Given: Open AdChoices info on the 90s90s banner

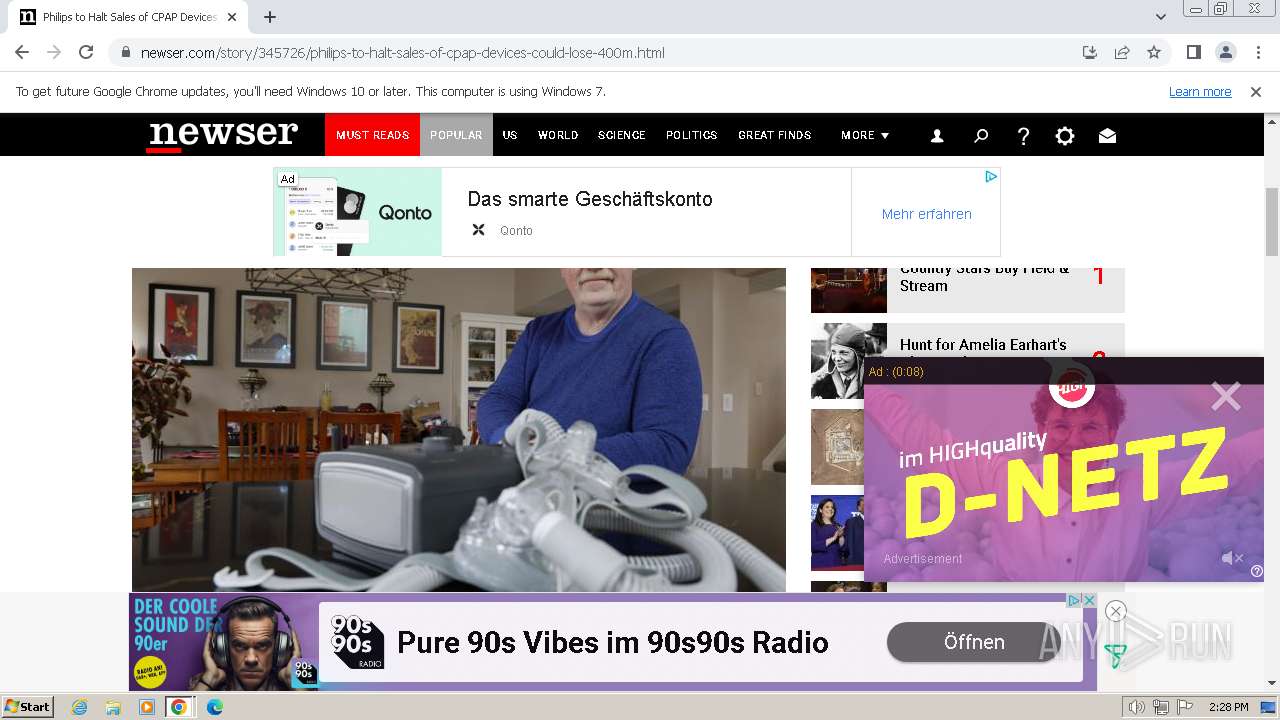Looking at the screenshot, I should click(x=1075, y=600).
